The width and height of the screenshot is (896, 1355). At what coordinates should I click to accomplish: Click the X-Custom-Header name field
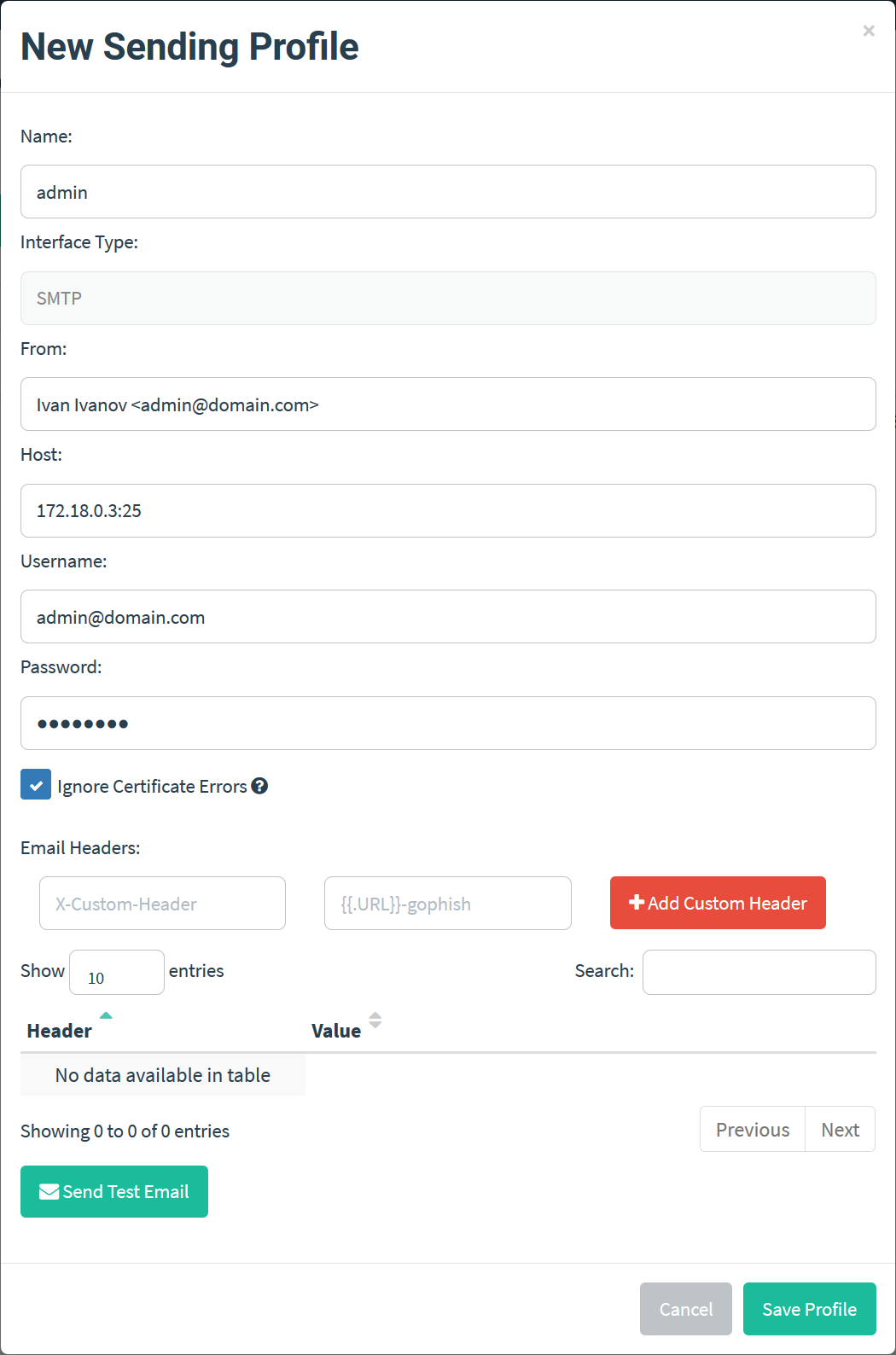(162, 904)
